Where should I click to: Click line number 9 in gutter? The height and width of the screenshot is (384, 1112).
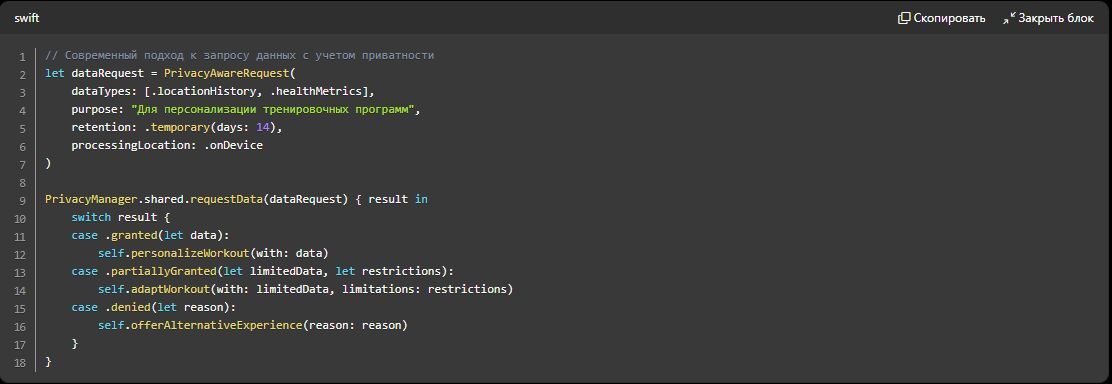tap(23, 200)
